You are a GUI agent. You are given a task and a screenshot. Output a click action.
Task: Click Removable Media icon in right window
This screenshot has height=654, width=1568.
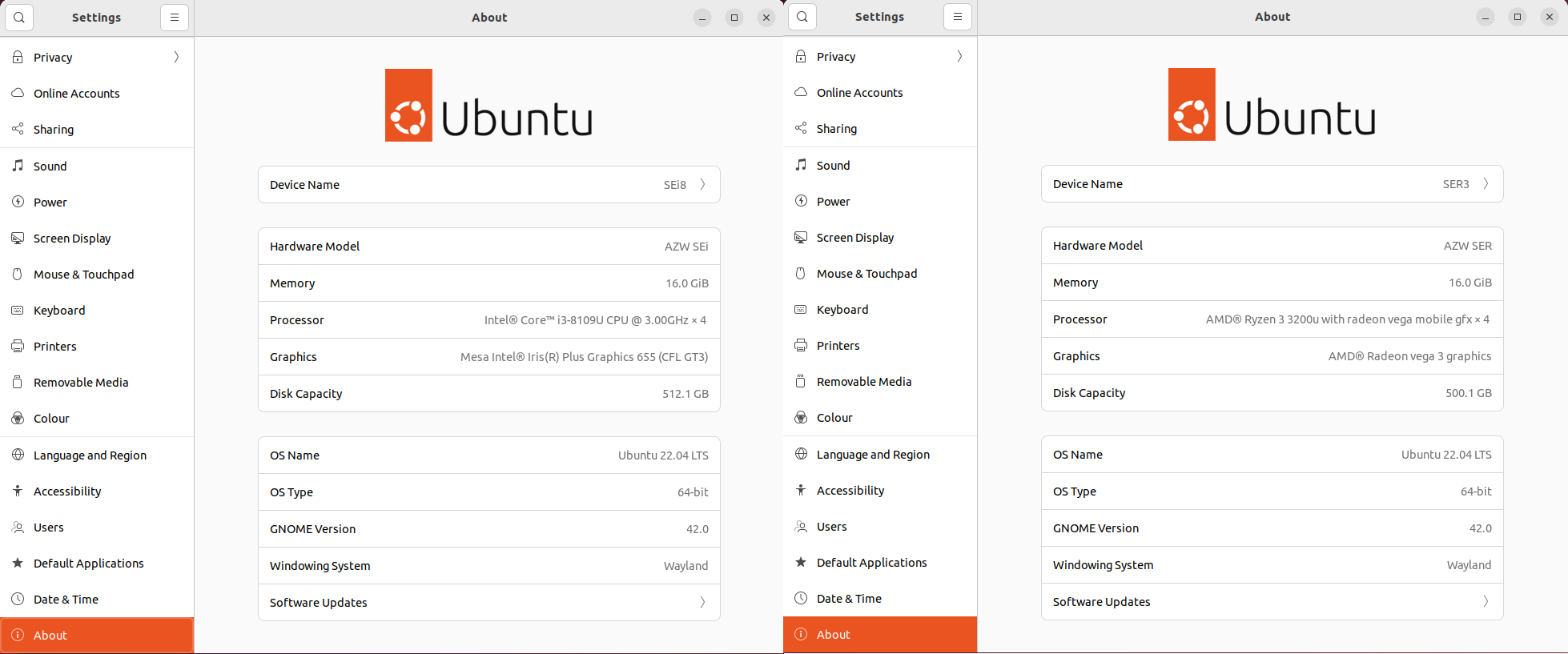(801, 382)
